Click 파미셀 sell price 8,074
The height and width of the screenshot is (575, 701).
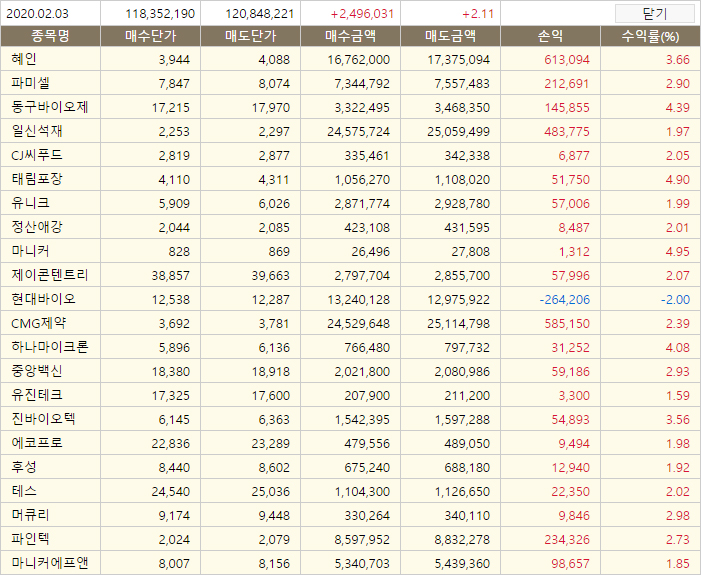click(274, 84)
